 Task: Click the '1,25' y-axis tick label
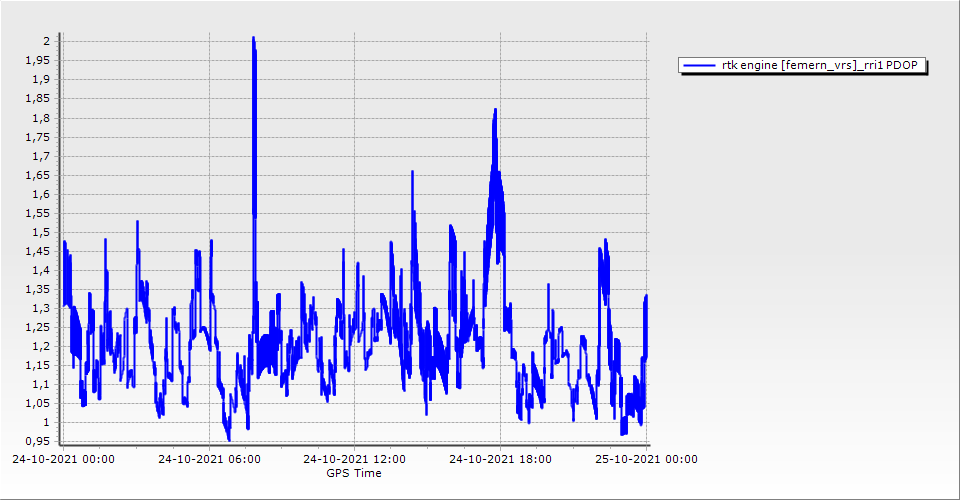pyautogui.click(x=37, y=327)
